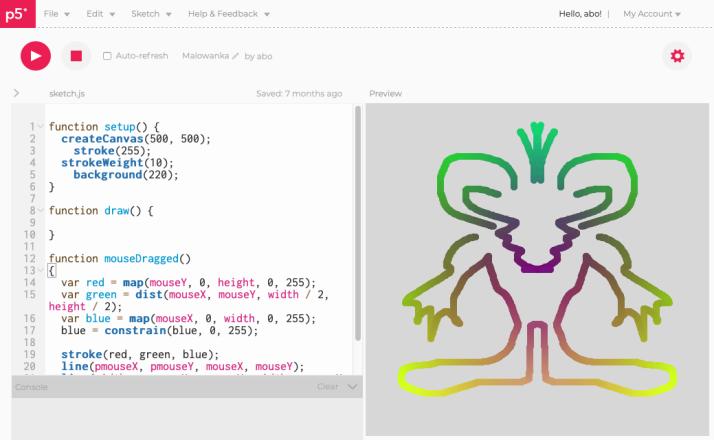714x440 pixels.
Task: Click line number 19 in gutter
Action: (x=30, y=354)
